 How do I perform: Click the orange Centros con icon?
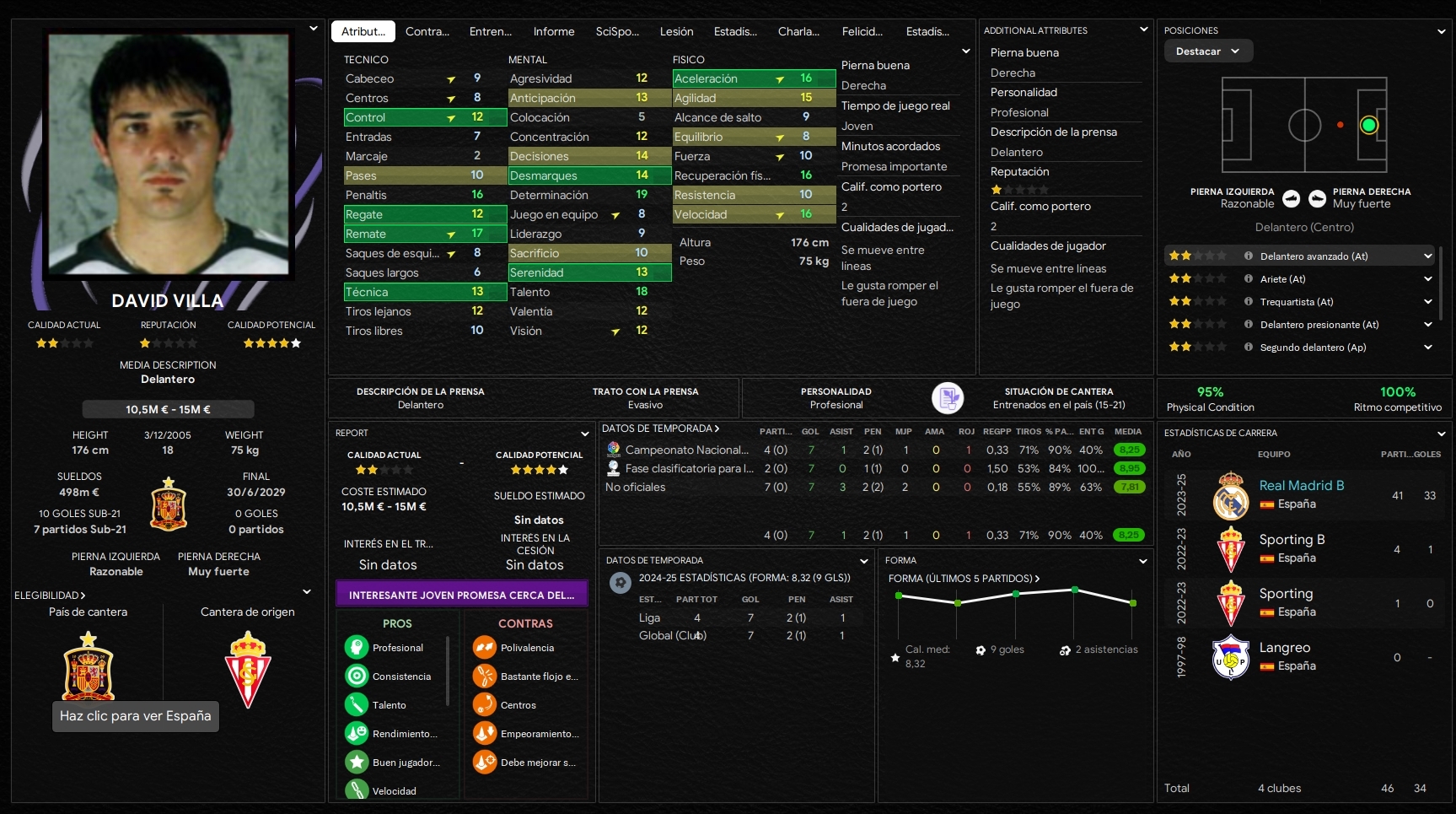[x=485, y=704]
